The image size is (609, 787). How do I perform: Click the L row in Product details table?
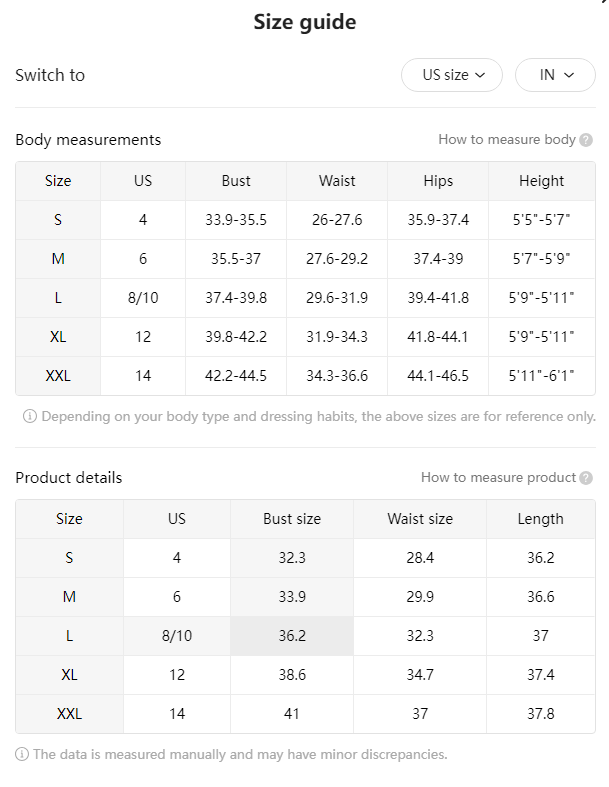[x=305, y=636]
